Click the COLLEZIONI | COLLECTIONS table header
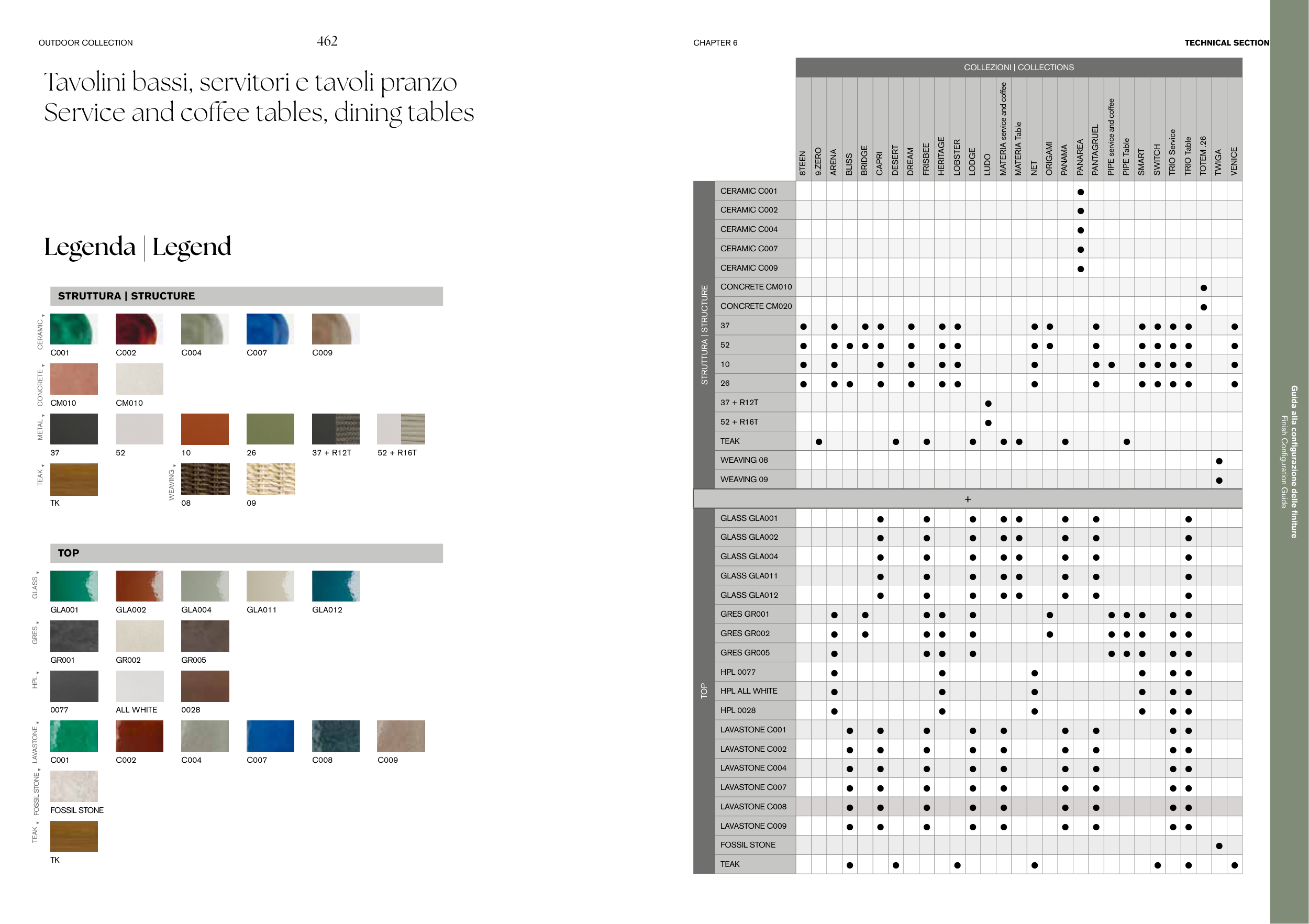The image size is (1309, 924). 1018,67
